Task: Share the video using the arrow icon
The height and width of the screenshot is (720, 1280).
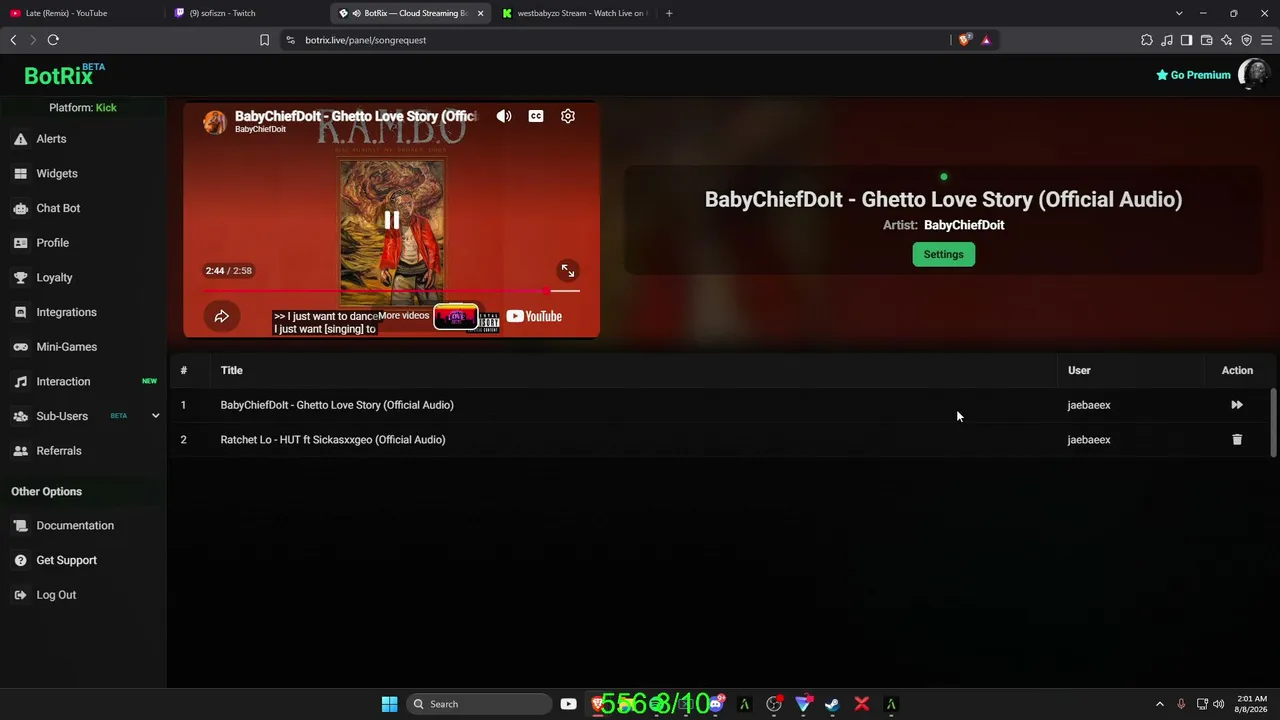Action: coord(222,316)
